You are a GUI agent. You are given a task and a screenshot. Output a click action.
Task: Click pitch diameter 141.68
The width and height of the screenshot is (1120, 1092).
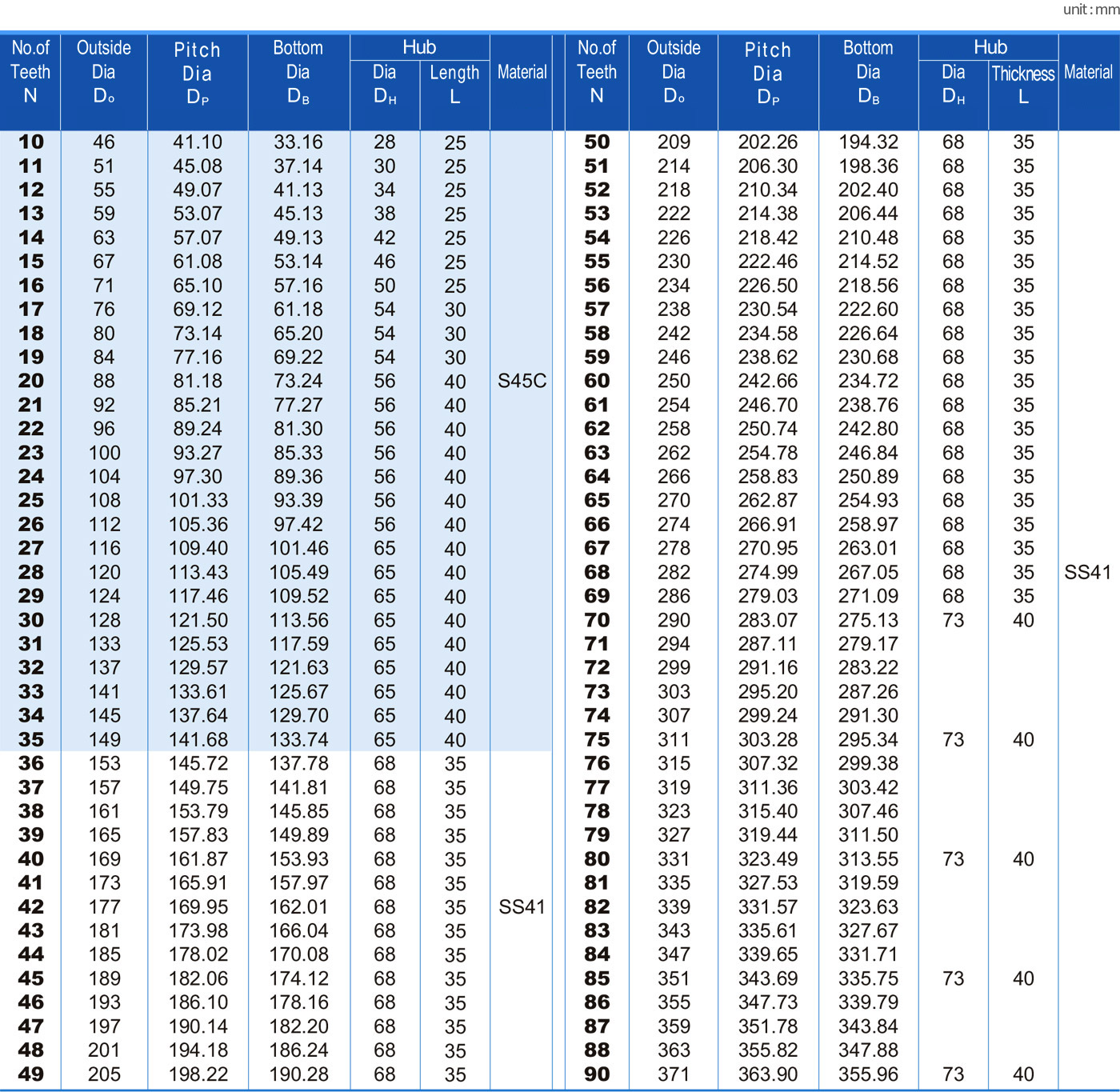tap(198, 739)
